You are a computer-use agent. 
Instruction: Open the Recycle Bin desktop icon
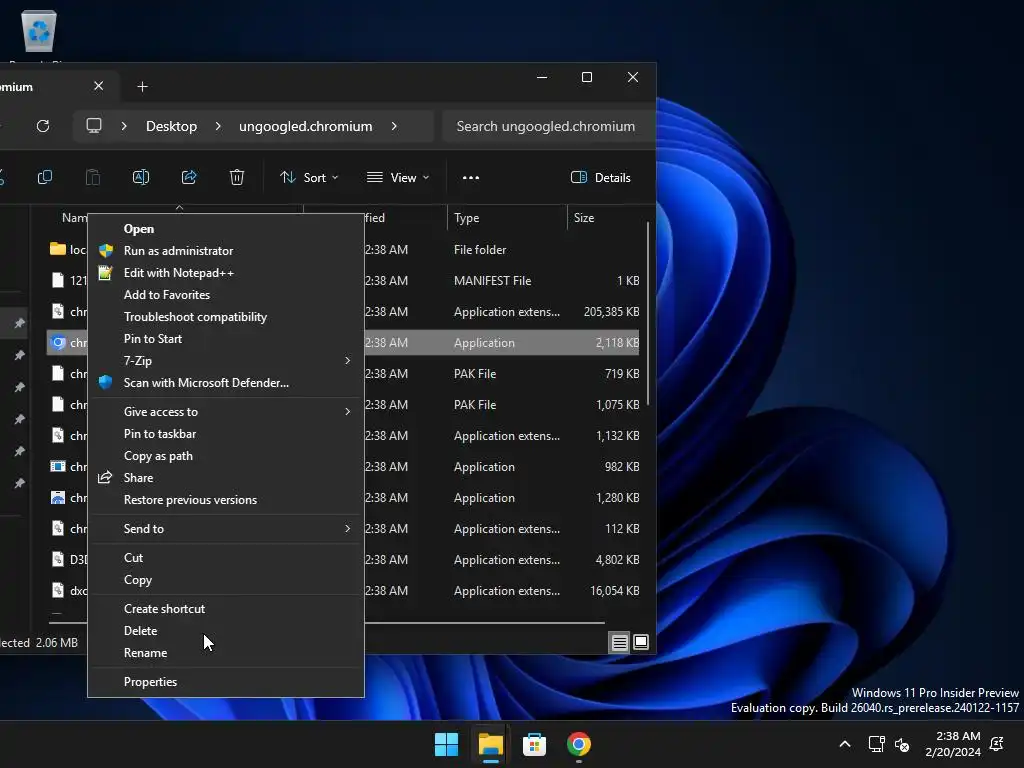39,31
